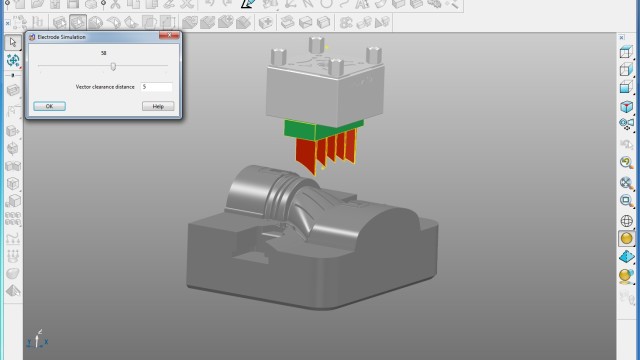Click the pressed solid feature toolbar button
The height and width of the screenshot is (360, 640).
point(78,22)
